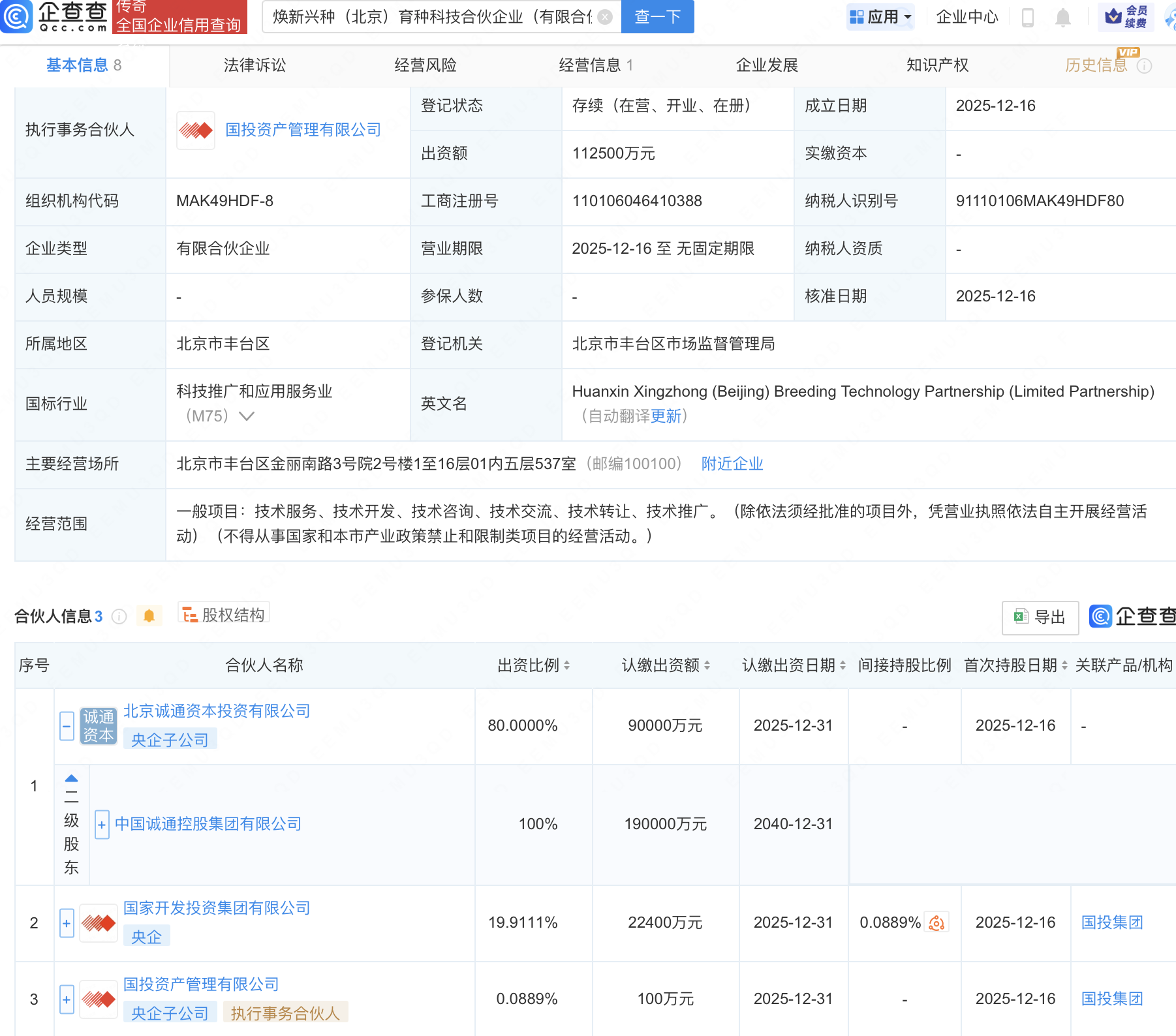The width and height of the screenshot is (1176, 1036).
Task: Switch to the 知识产权 tab
Action: click(937, 65)
